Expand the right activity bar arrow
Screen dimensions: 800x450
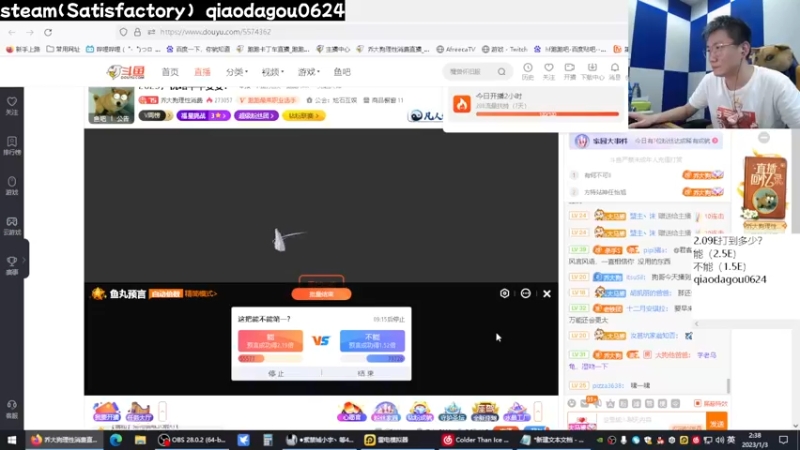538,411
